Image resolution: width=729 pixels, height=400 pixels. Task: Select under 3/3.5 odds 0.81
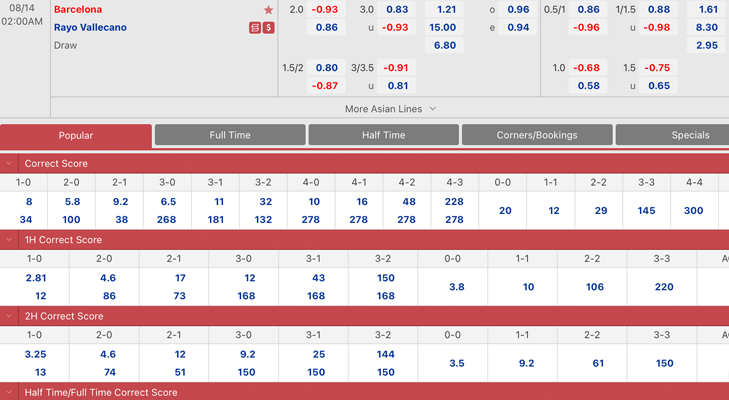(x=396, y=86)
